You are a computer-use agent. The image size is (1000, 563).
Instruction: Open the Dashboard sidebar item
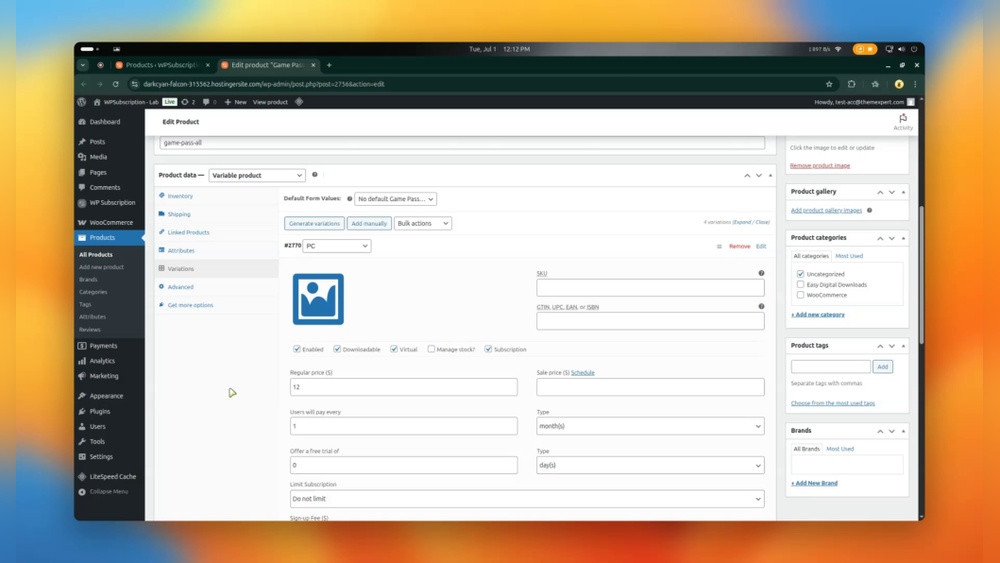tap(105, 122)
